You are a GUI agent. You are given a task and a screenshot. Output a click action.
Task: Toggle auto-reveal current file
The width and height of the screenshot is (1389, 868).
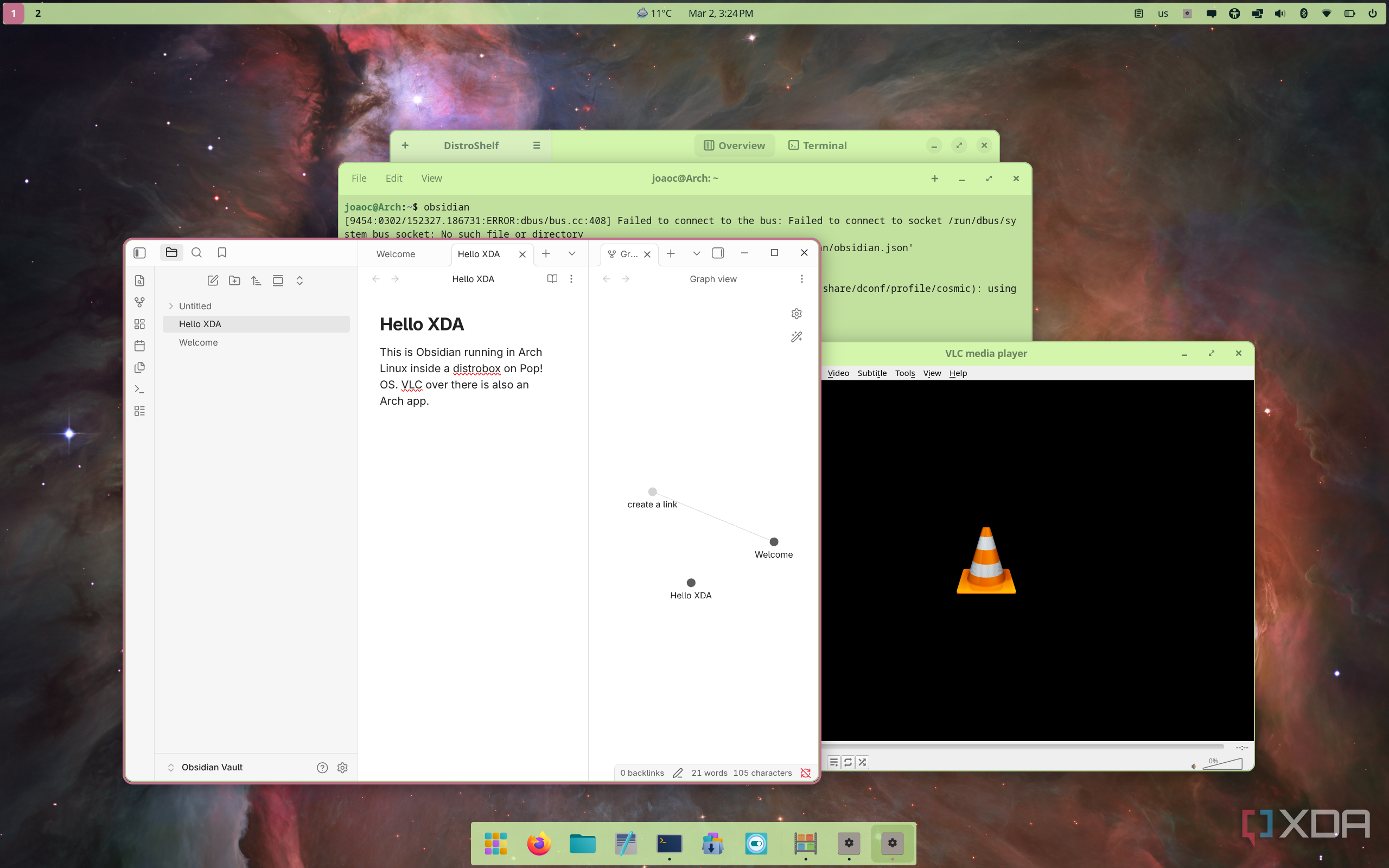tap(278, 280)
